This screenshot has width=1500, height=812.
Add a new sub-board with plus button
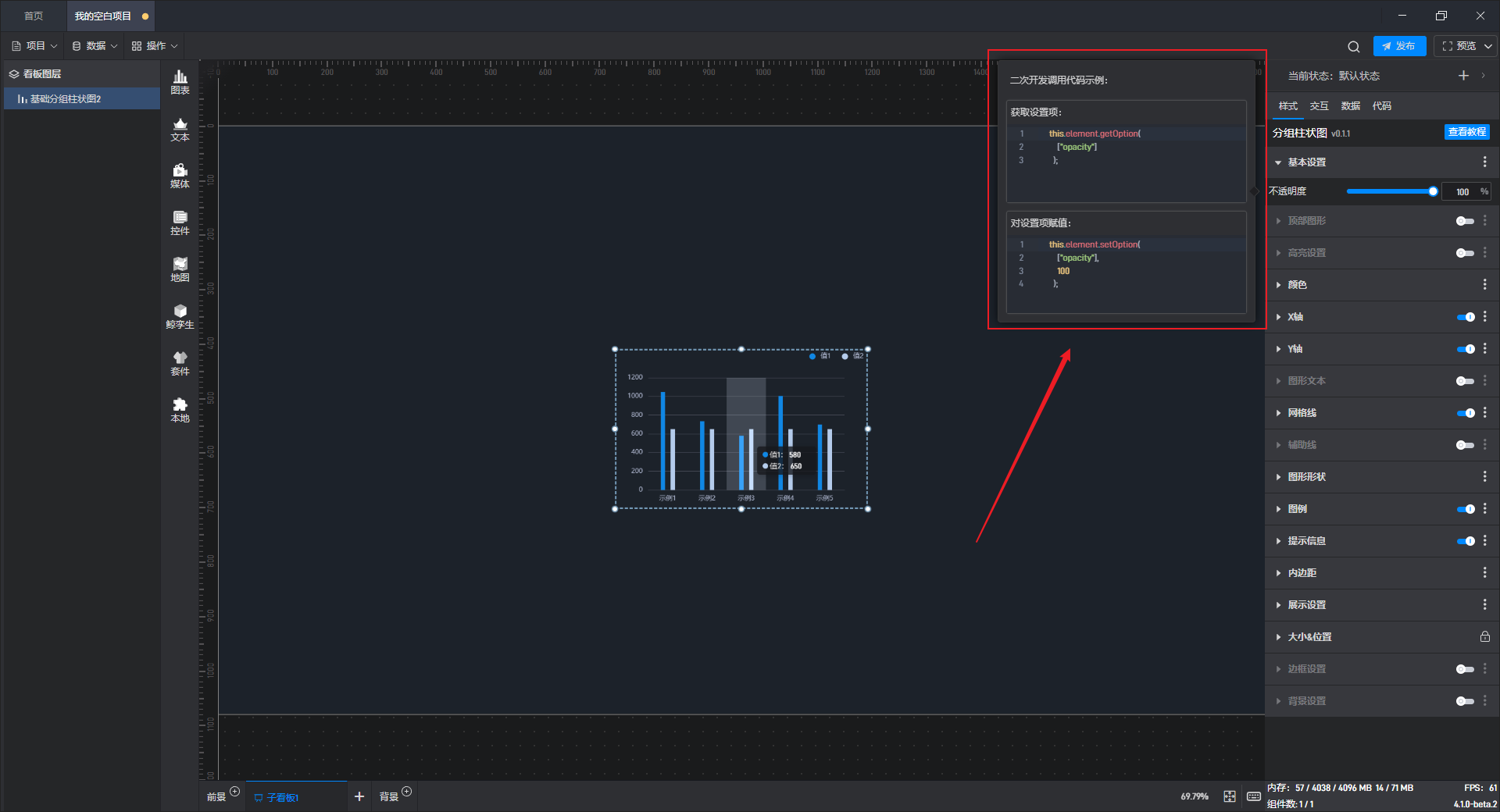click(359, 796)
